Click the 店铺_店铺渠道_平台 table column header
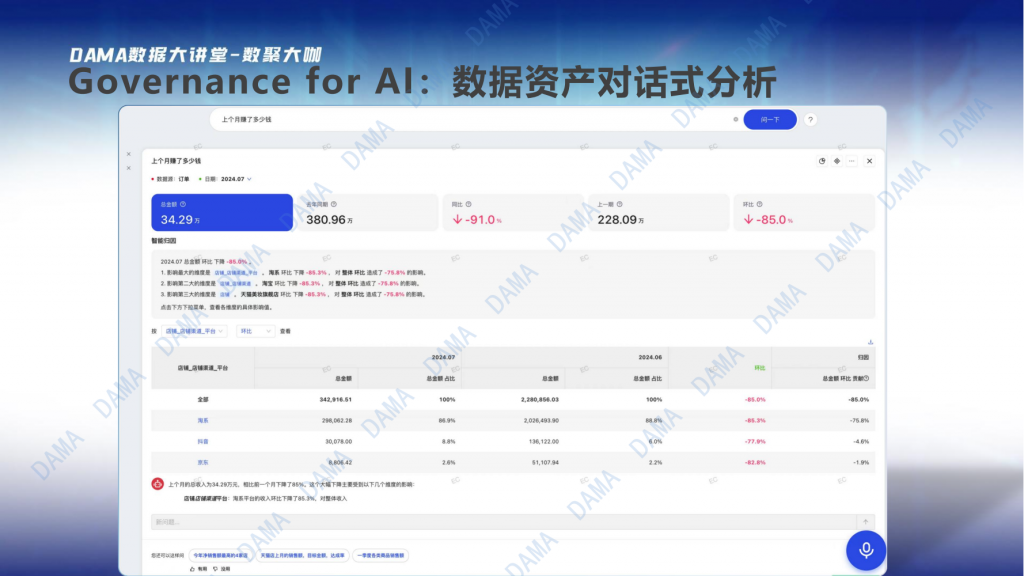 (203, 368)
